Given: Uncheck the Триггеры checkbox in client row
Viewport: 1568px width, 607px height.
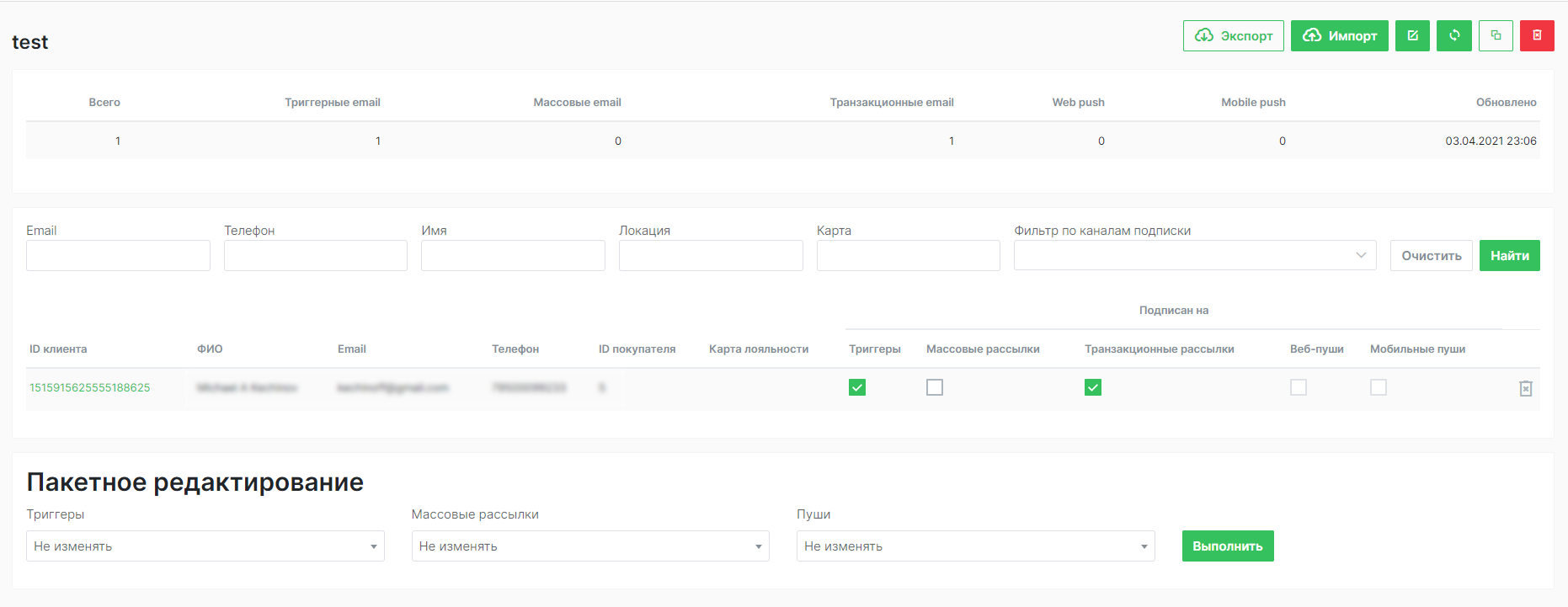Looking at the screenshot, I should 857,387.
